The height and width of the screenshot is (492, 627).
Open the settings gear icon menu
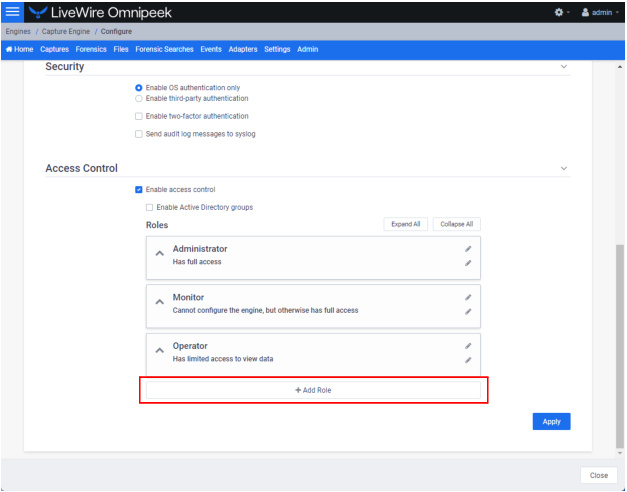point(559,12)
